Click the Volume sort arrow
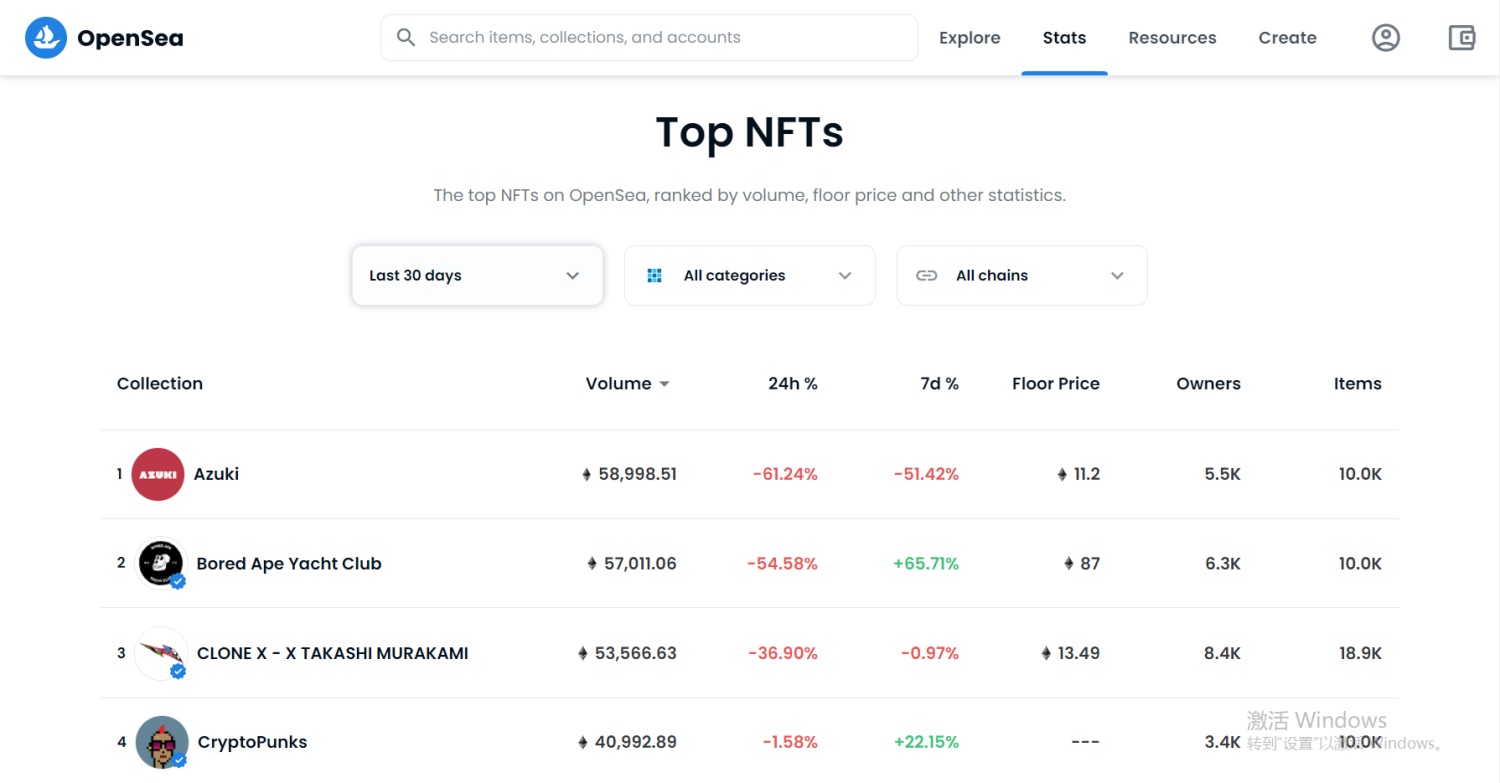1500x783 pixels. pos(664,384)
